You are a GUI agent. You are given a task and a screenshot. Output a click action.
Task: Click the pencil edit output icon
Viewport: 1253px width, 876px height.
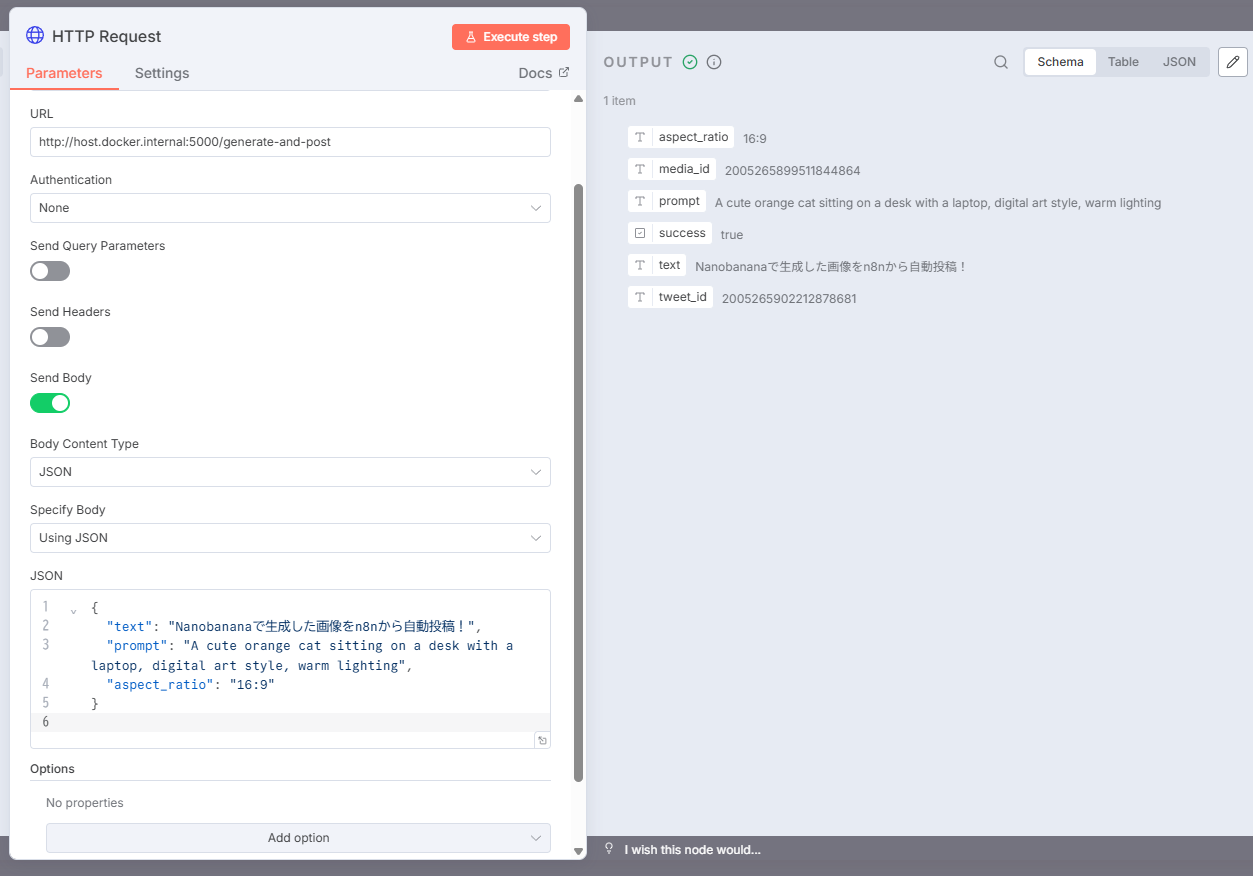(x=1232, y=62)
